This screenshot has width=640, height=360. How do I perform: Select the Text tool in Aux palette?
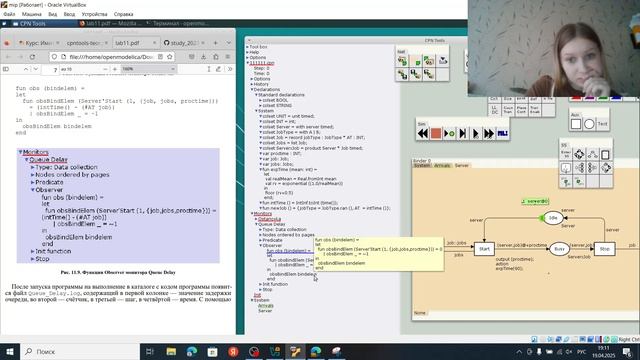pos(602,124)
